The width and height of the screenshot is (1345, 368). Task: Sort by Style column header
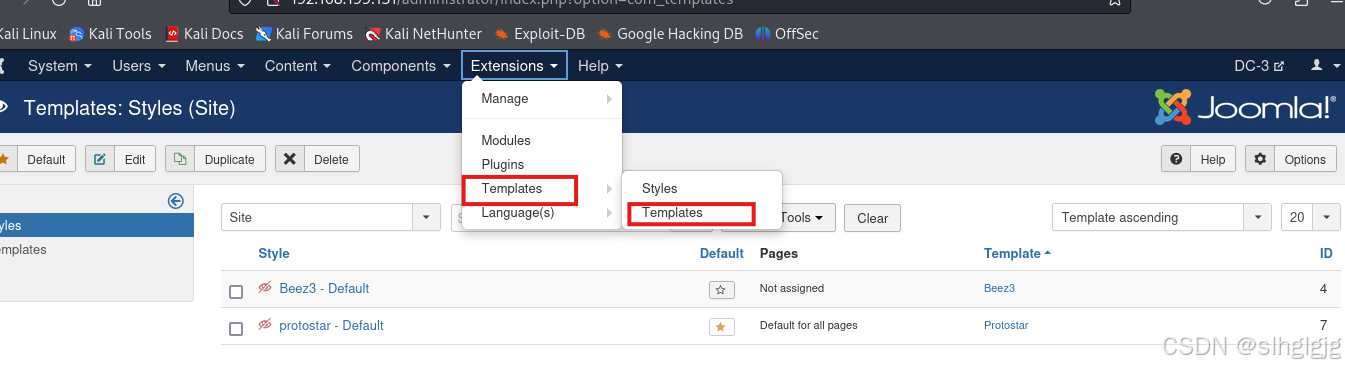pyautogui.click(x=274, y=254)
